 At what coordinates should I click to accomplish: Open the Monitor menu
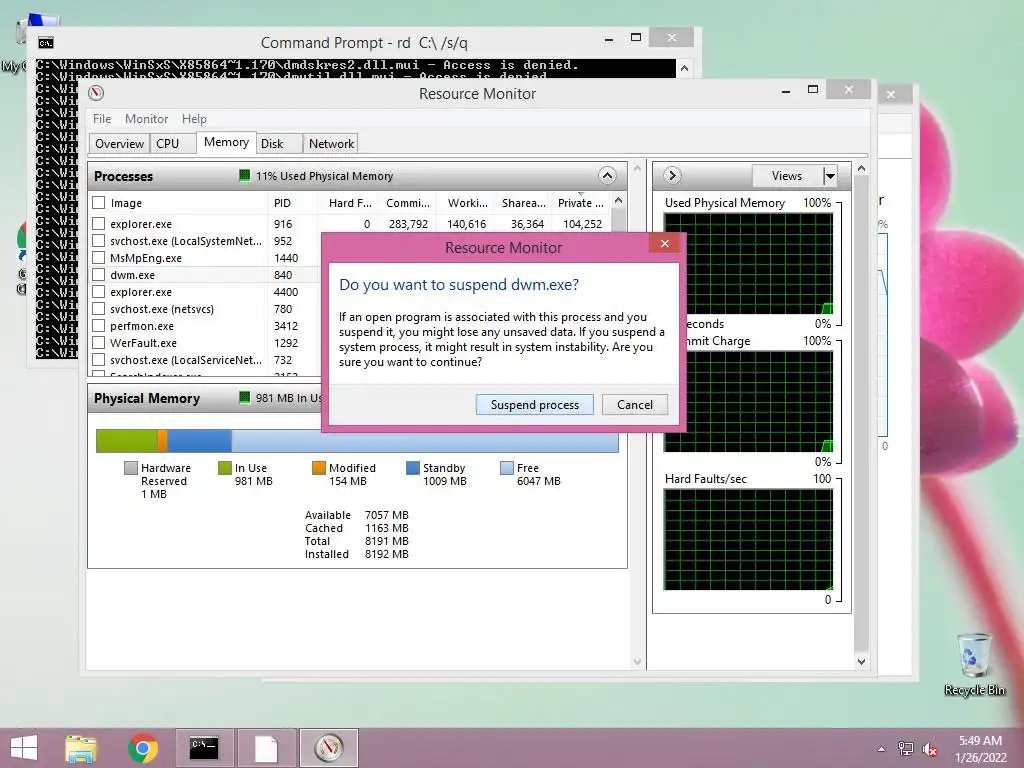(146, 119)
